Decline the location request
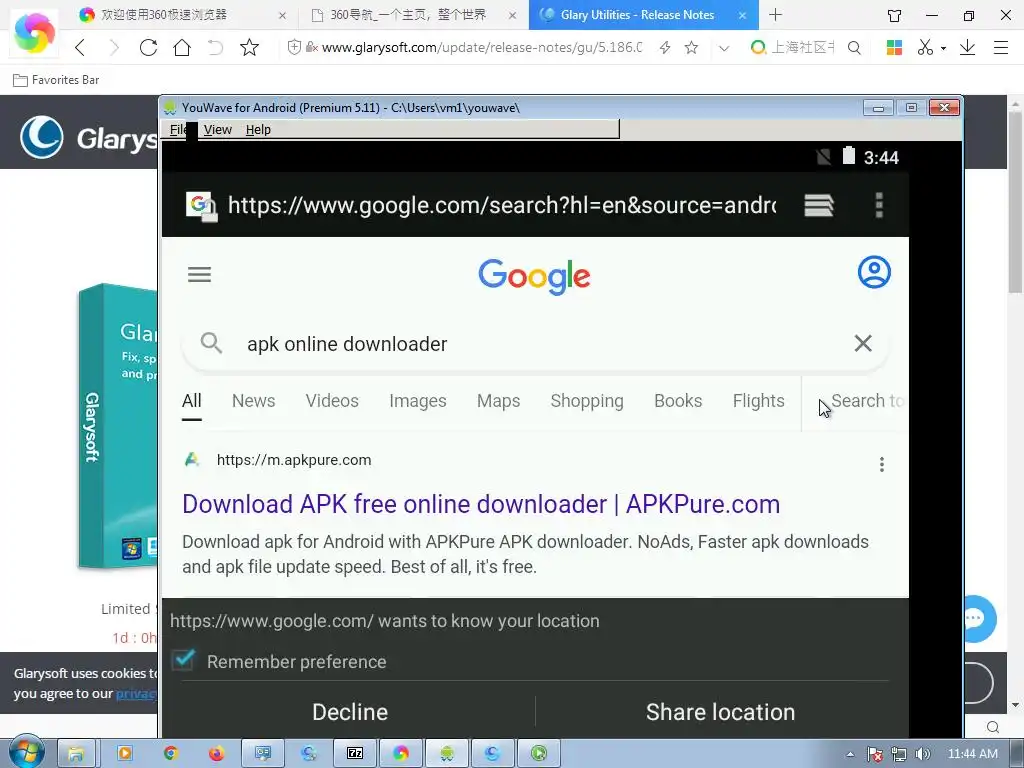 [x=350, y=712]
